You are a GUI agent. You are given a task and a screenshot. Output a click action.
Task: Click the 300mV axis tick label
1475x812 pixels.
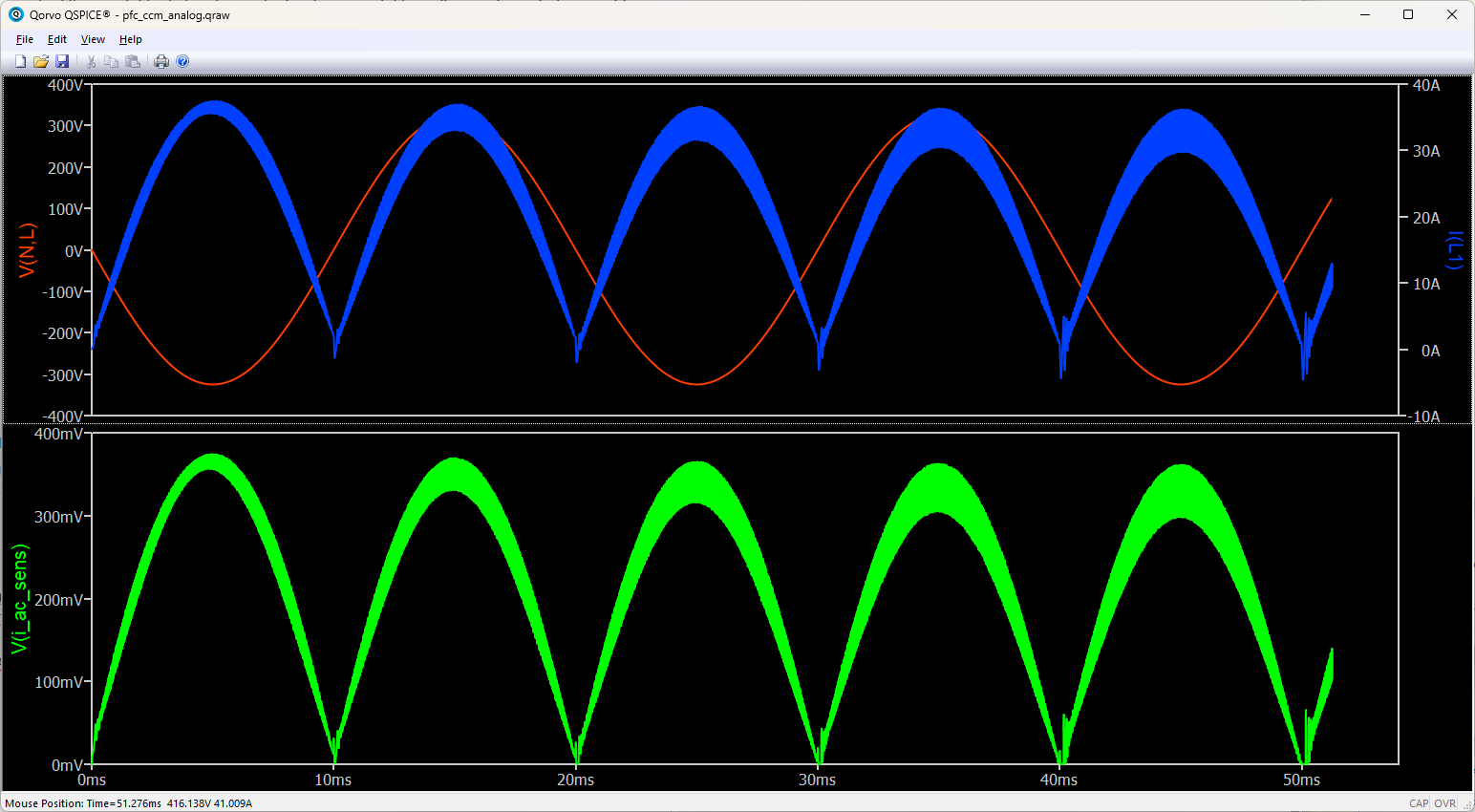pos(59,517)
